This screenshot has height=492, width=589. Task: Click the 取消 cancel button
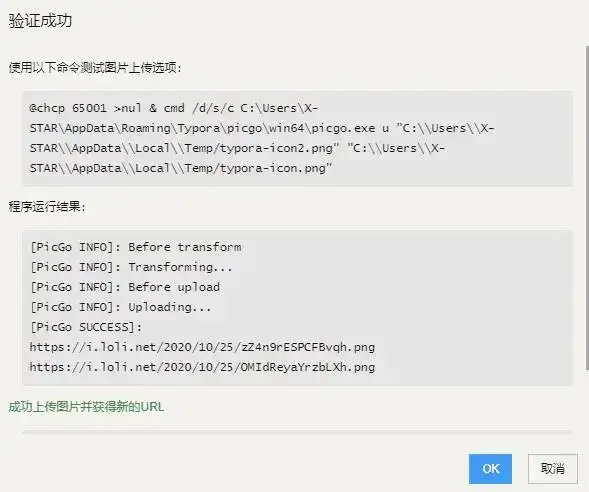(553, 469)
